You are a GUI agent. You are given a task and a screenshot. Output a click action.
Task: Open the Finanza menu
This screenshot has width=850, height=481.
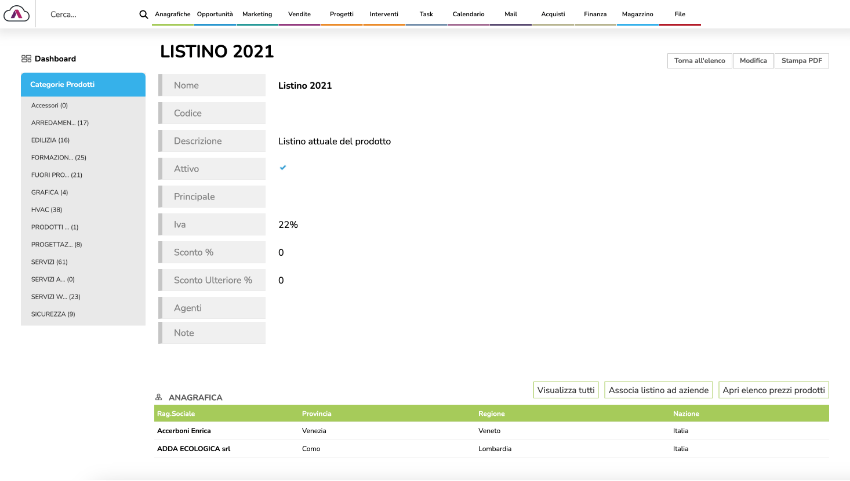pos(595,14)
